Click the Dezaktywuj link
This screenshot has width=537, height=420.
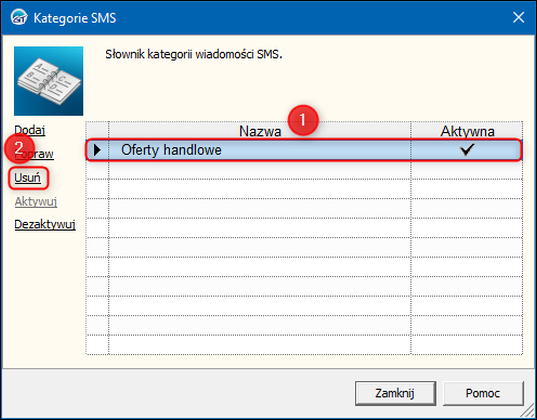[45, 224]
